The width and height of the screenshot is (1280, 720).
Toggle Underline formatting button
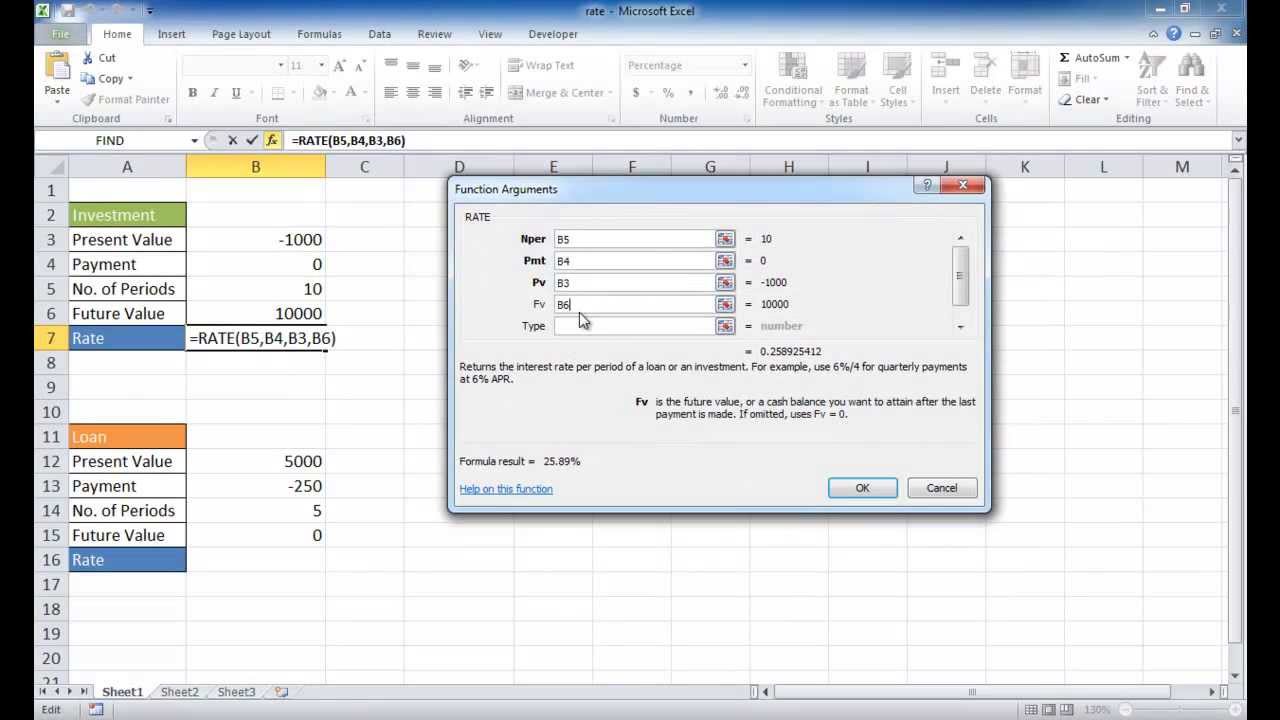[236, 93]
